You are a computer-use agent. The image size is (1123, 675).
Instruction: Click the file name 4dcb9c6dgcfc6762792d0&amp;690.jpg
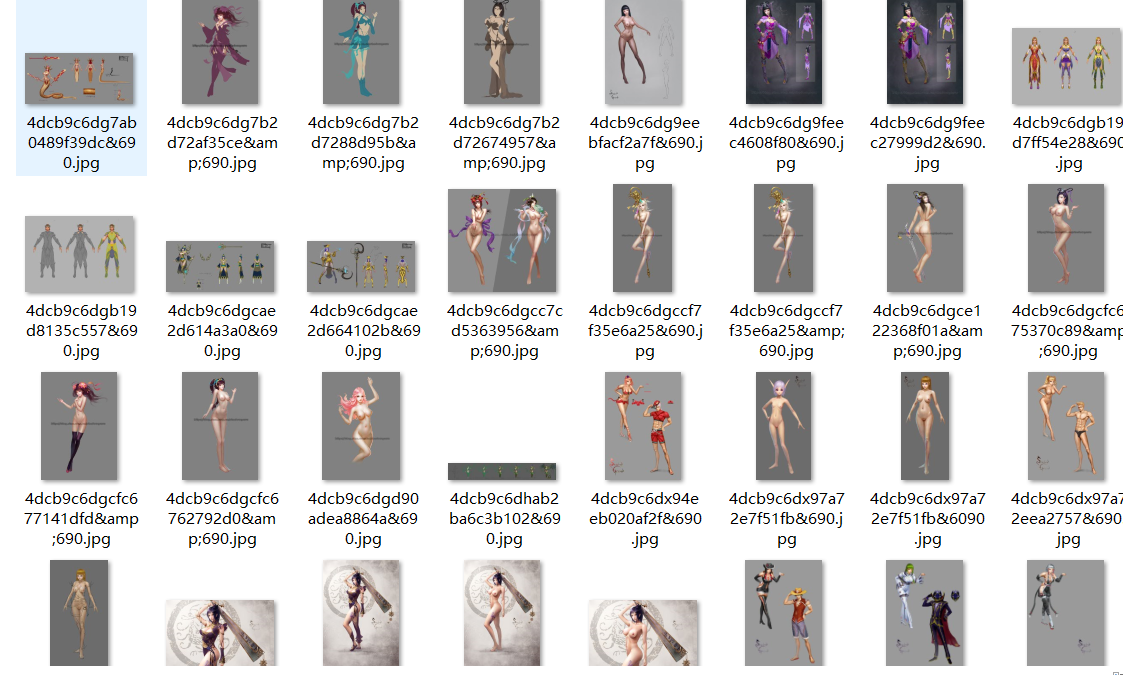(x=222, y=518)
